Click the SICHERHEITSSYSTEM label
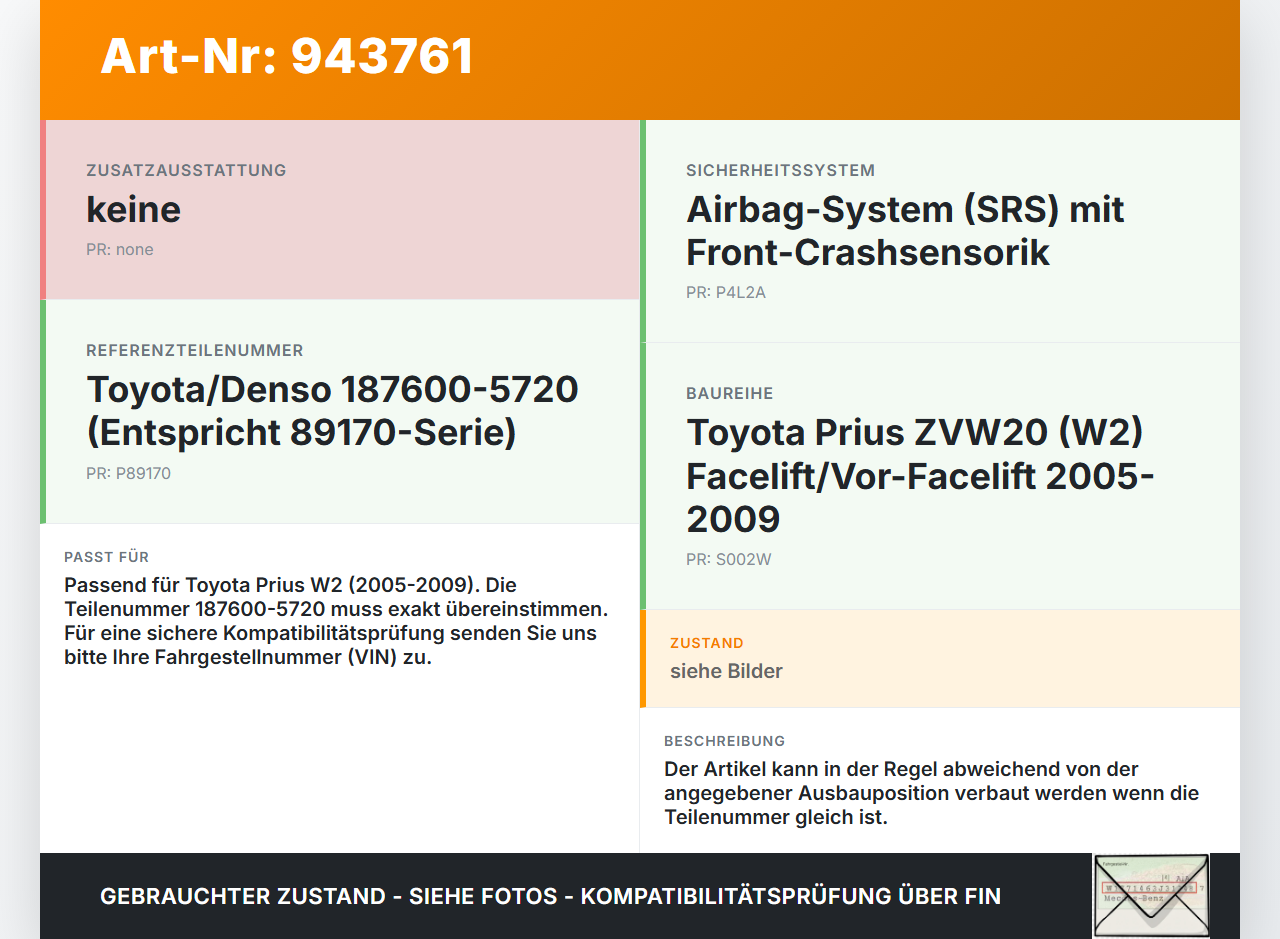Screen dimensions: 1280x939 pyautogui.click(x=780, y=170)
